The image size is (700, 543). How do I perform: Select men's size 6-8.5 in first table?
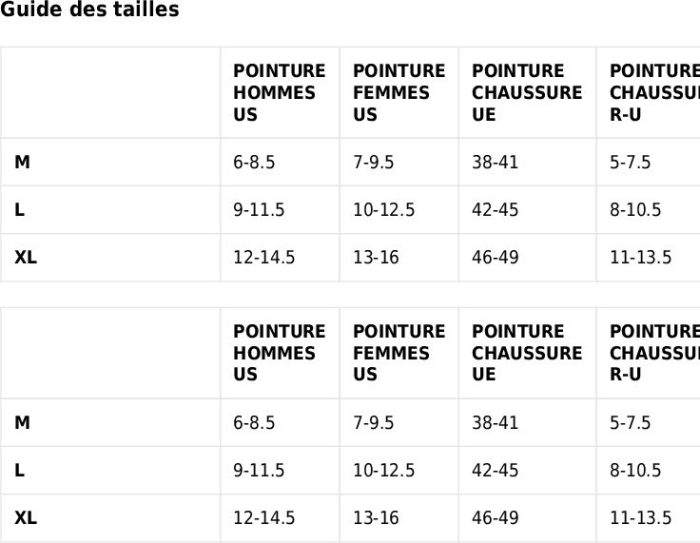click(254, 162)
